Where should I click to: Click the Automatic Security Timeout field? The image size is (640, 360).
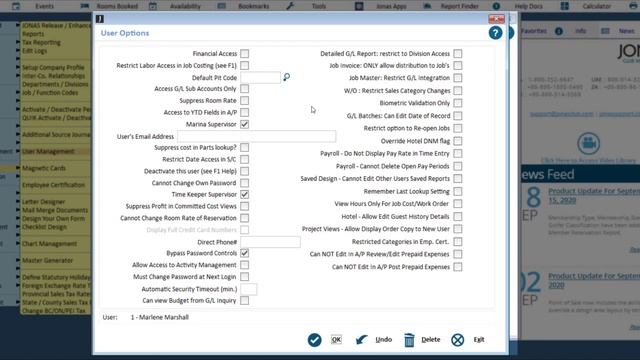pos(249,289)
